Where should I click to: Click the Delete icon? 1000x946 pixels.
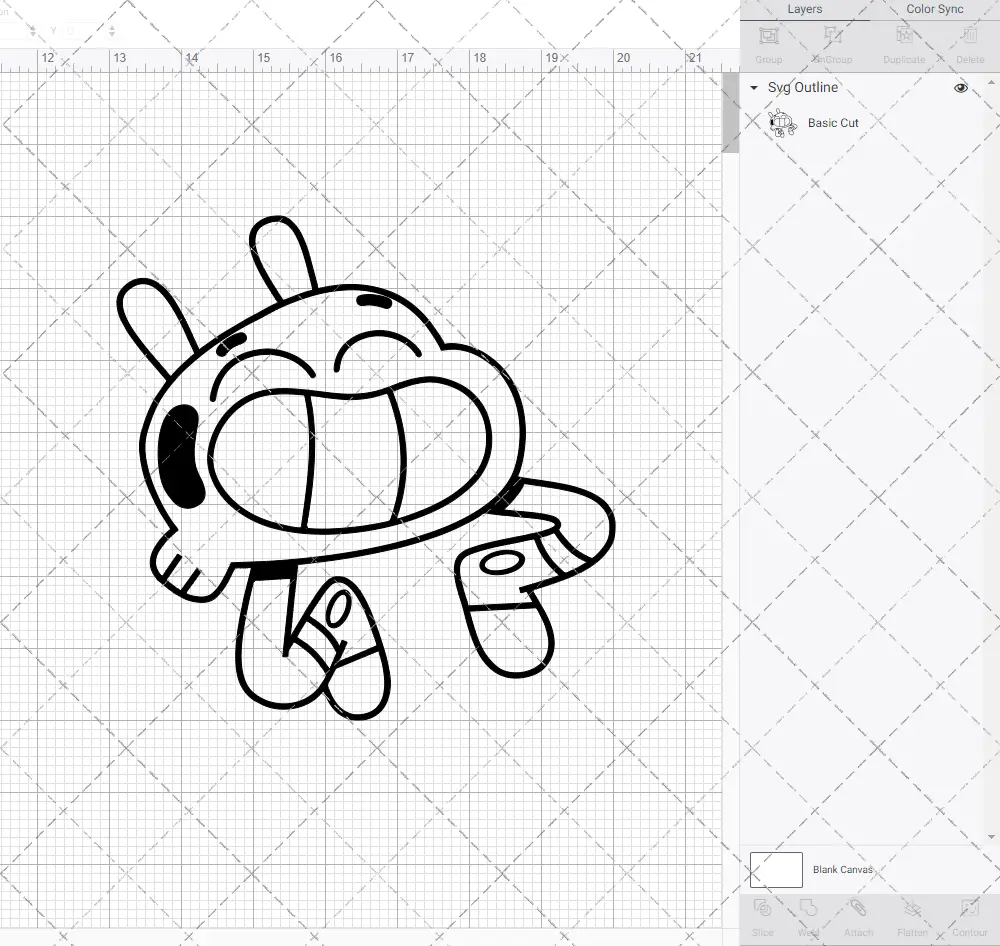coord(969,36)
